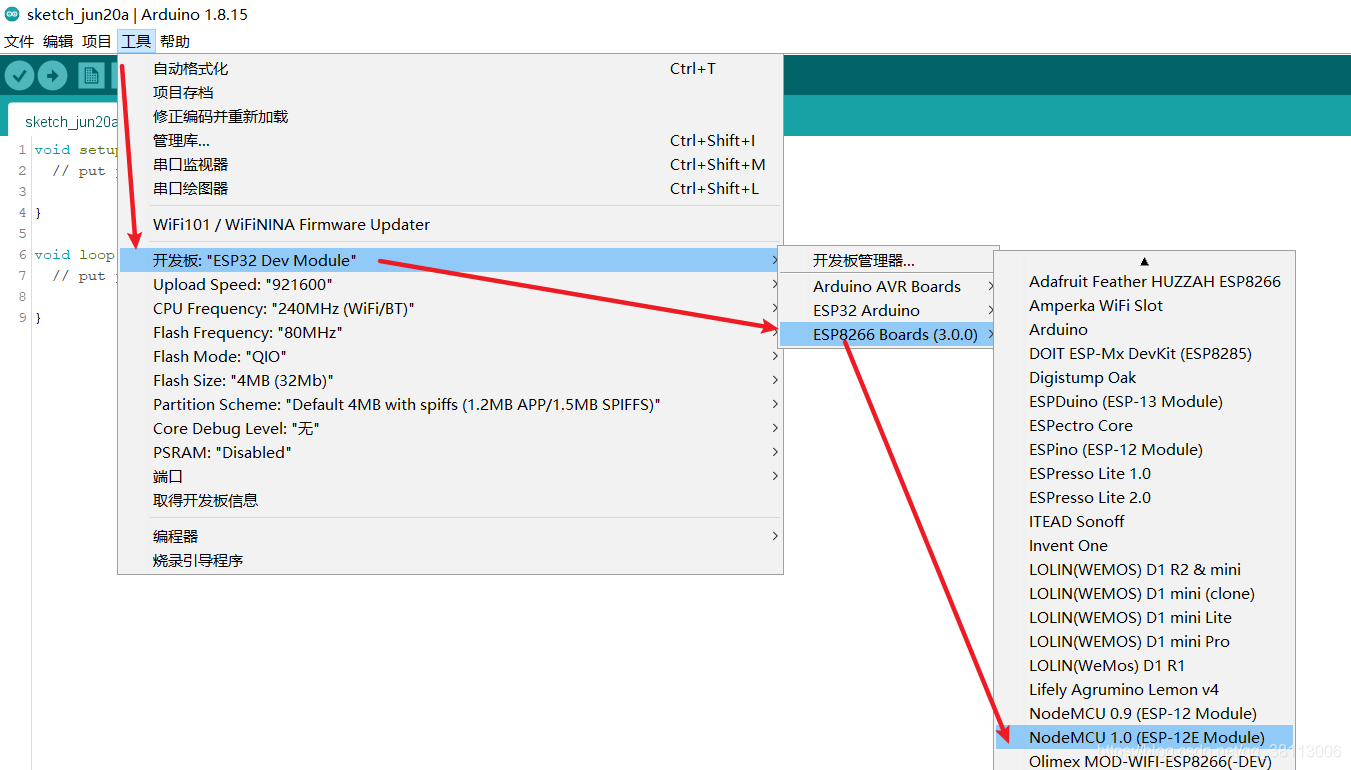The height and width of the screenshot is (770, 1351).
Task: Open the 文件 menu
Action: click(x=19, y=41)
